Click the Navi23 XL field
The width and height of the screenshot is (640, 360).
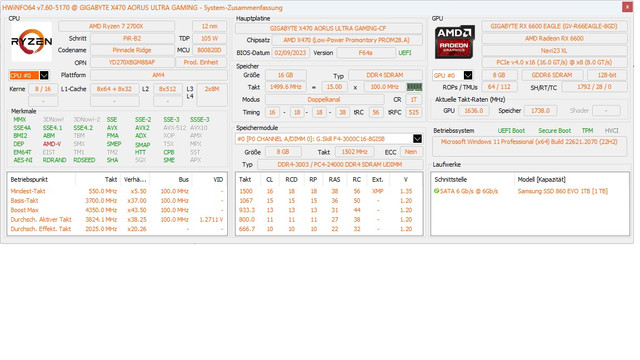(x=554, y=51)
